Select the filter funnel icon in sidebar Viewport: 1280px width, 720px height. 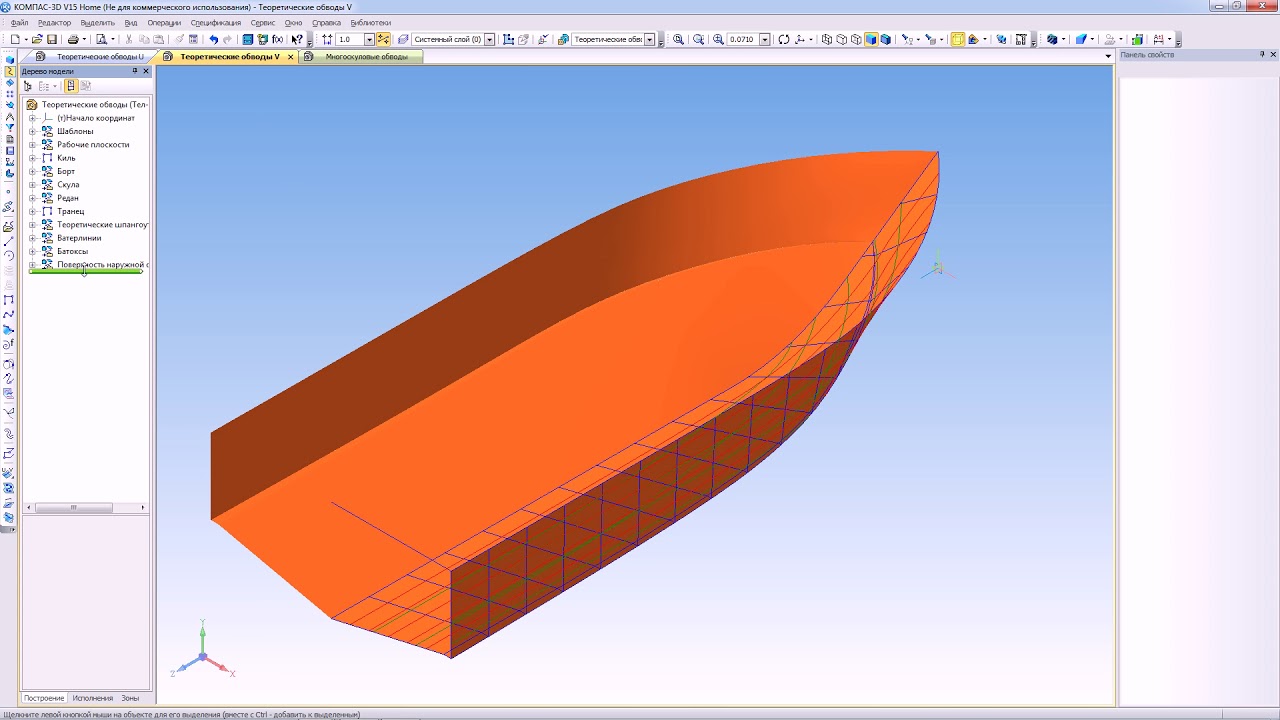coord(9,128)
